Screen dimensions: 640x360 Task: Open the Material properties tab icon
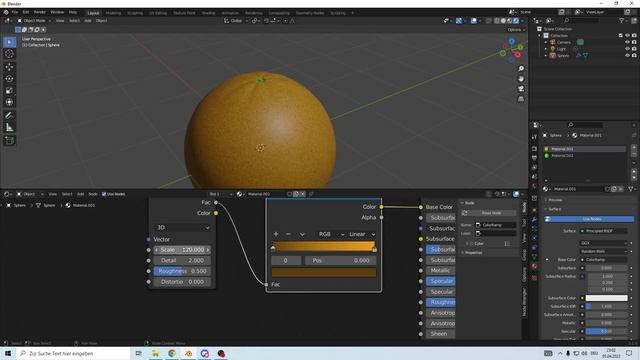[534, 266]
